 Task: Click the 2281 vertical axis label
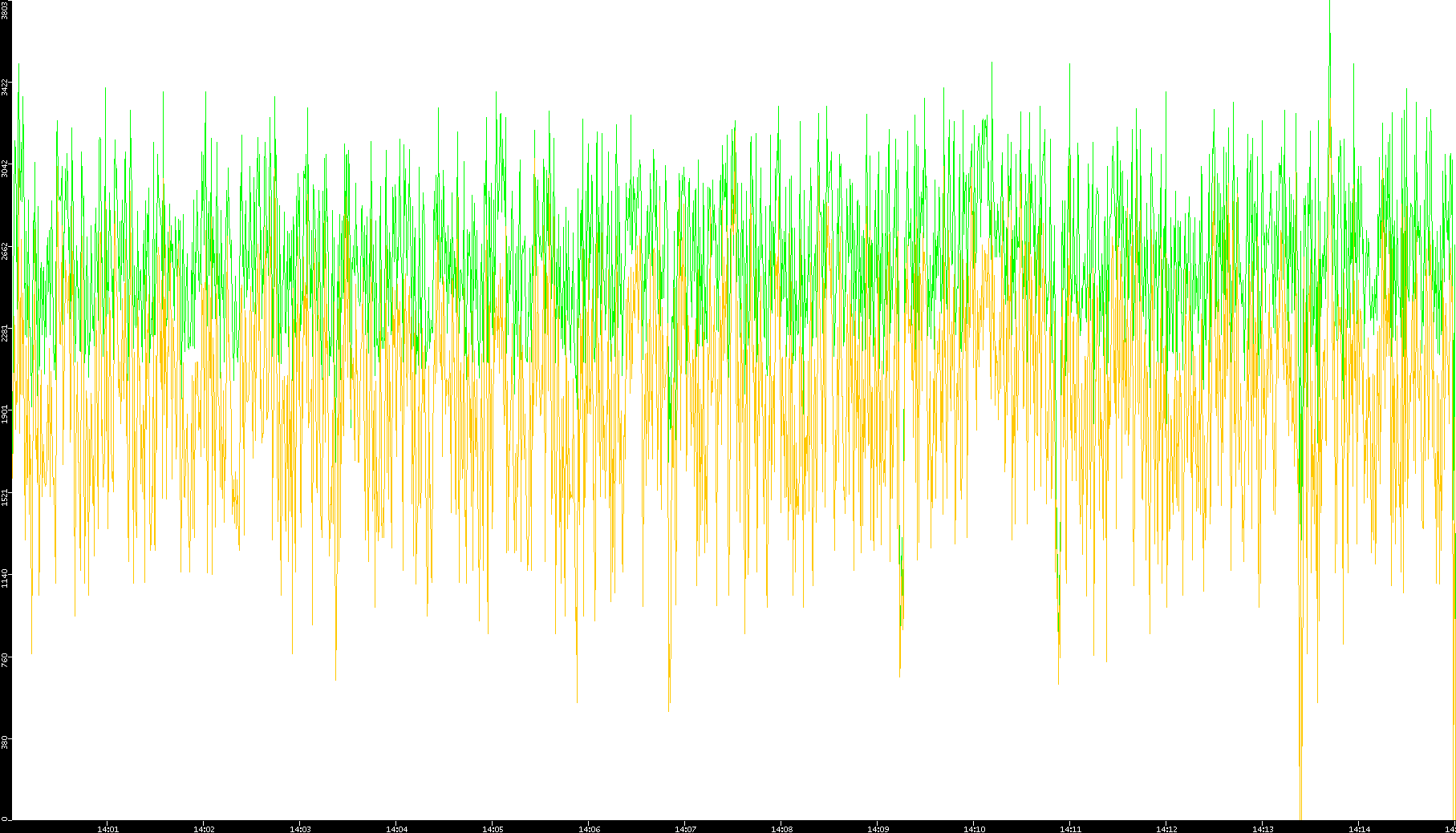tap(5, 332)
